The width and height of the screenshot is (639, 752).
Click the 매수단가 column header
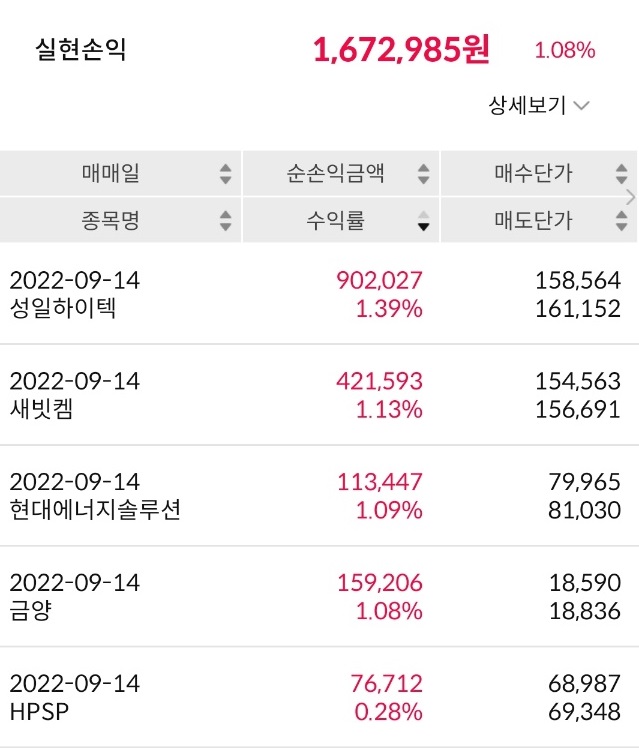(x=533, y=174)
